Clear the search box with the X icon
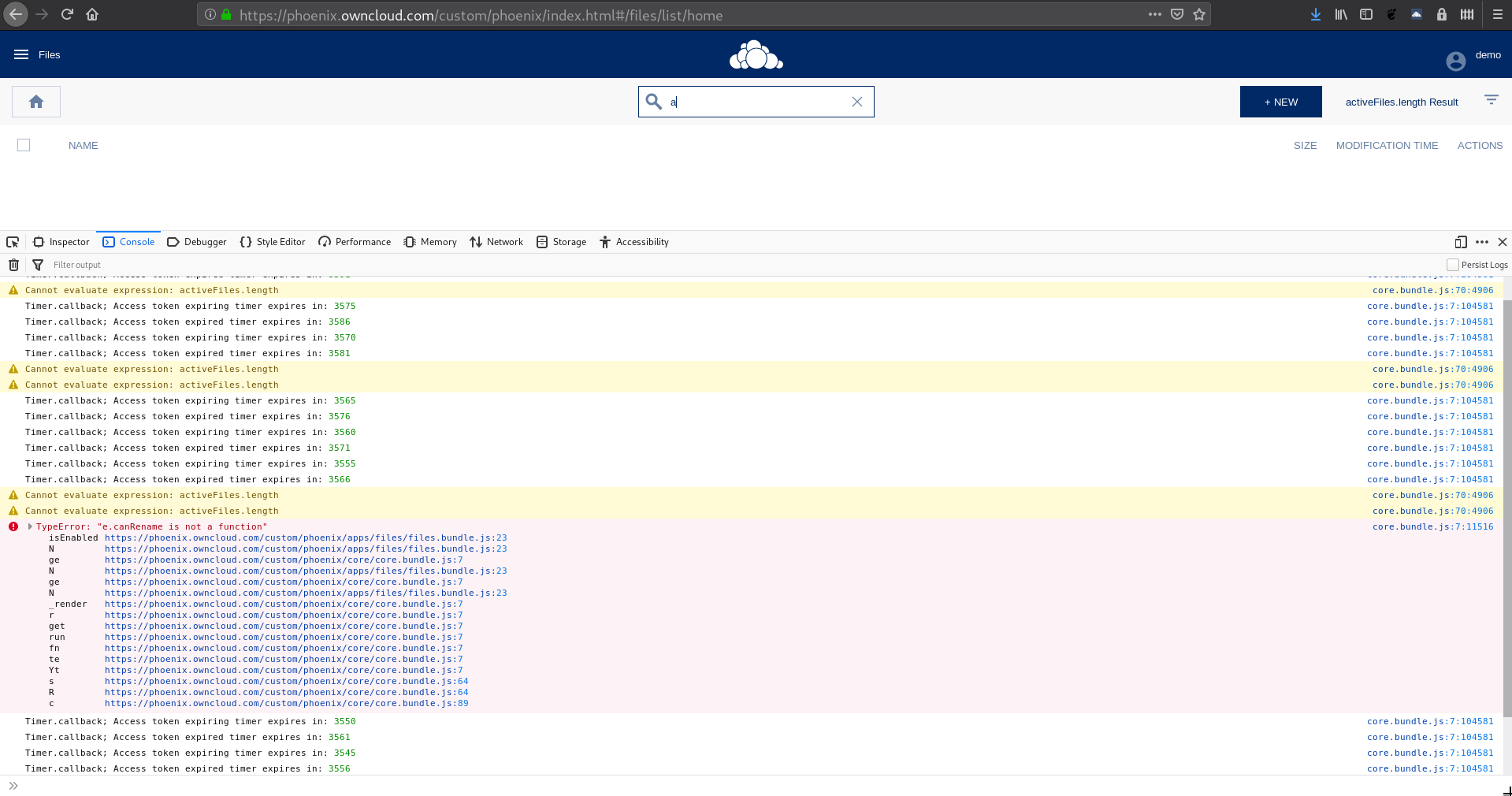Image resolution: width=1512 pixels, height=796 pixels. [x=856, y=101]
